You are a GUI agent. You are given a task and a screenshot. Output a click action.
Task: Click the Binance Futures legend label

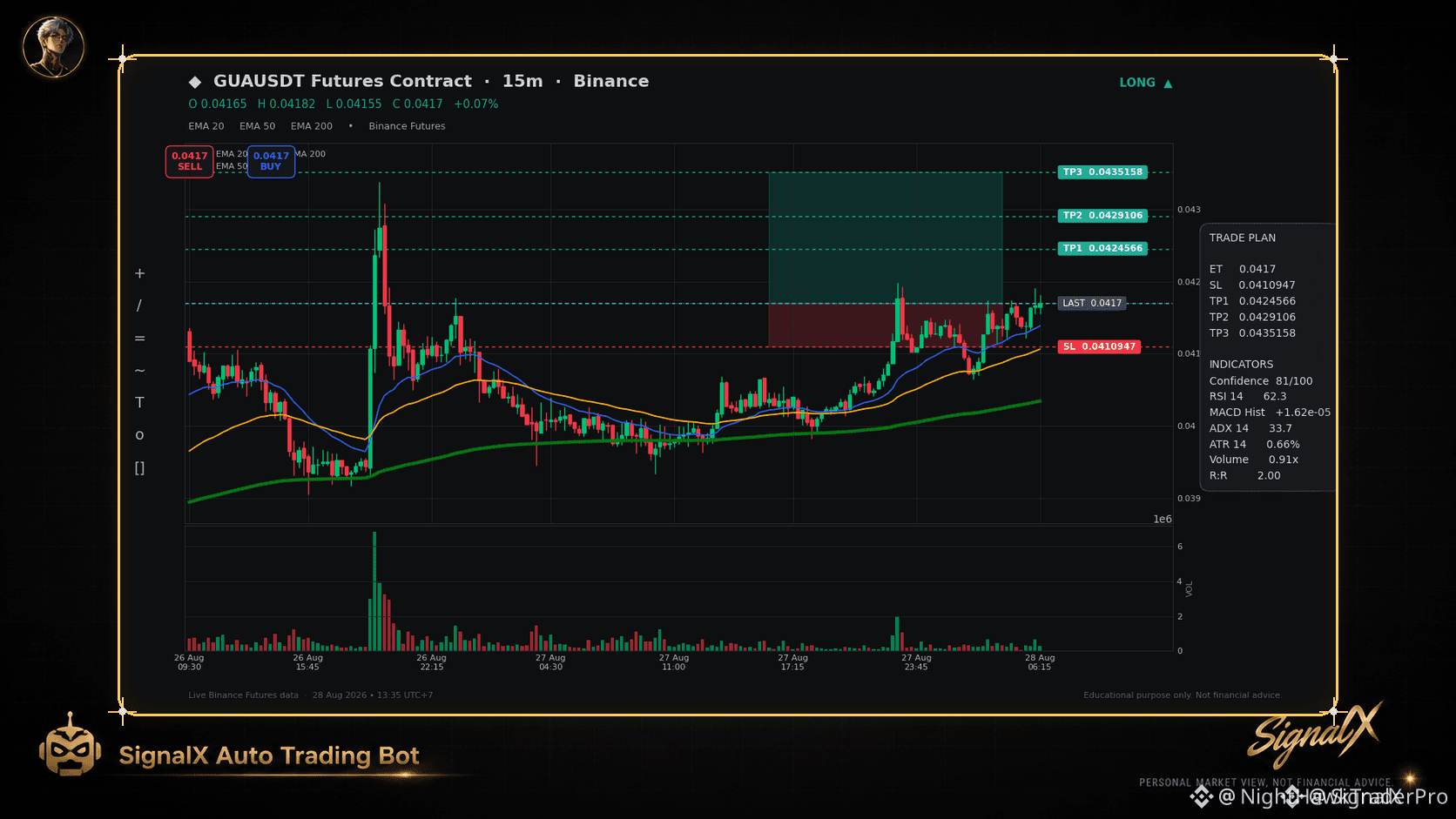click(407, 126)
